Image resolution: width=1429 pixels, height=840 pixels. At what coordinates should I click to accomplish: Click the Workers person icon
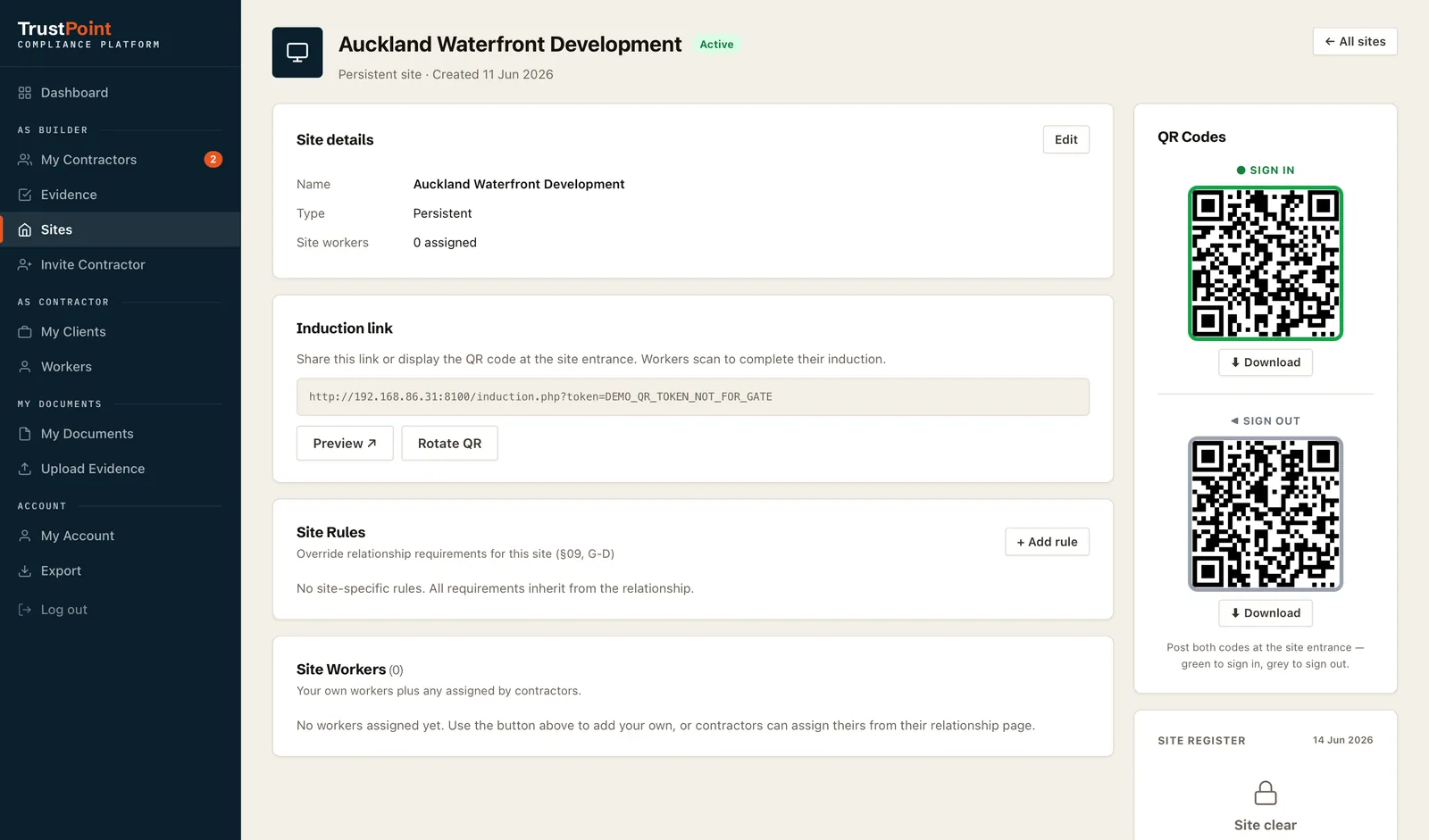[x=25, y=367]
